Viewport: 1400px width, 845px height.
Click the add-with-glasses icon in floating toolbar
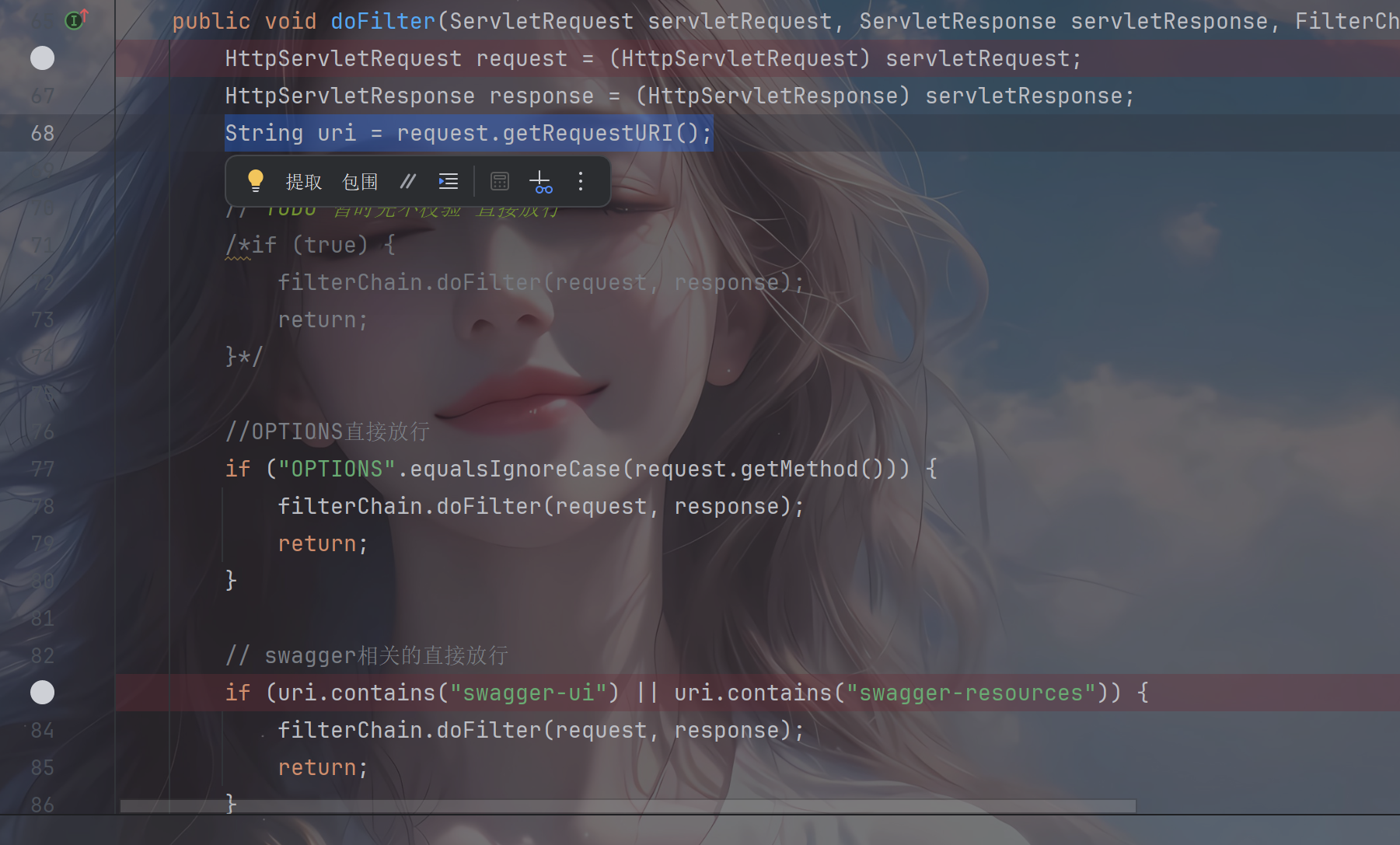pos(541,182)
